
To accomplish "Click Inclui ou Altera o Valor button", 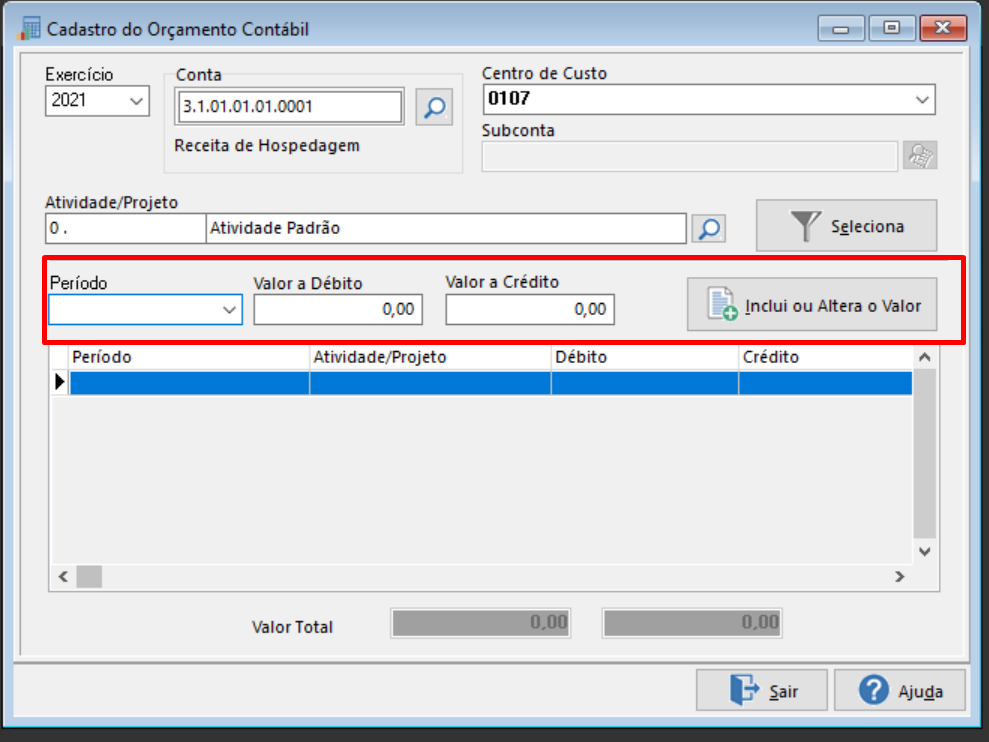I will click(x=812, y=305).
